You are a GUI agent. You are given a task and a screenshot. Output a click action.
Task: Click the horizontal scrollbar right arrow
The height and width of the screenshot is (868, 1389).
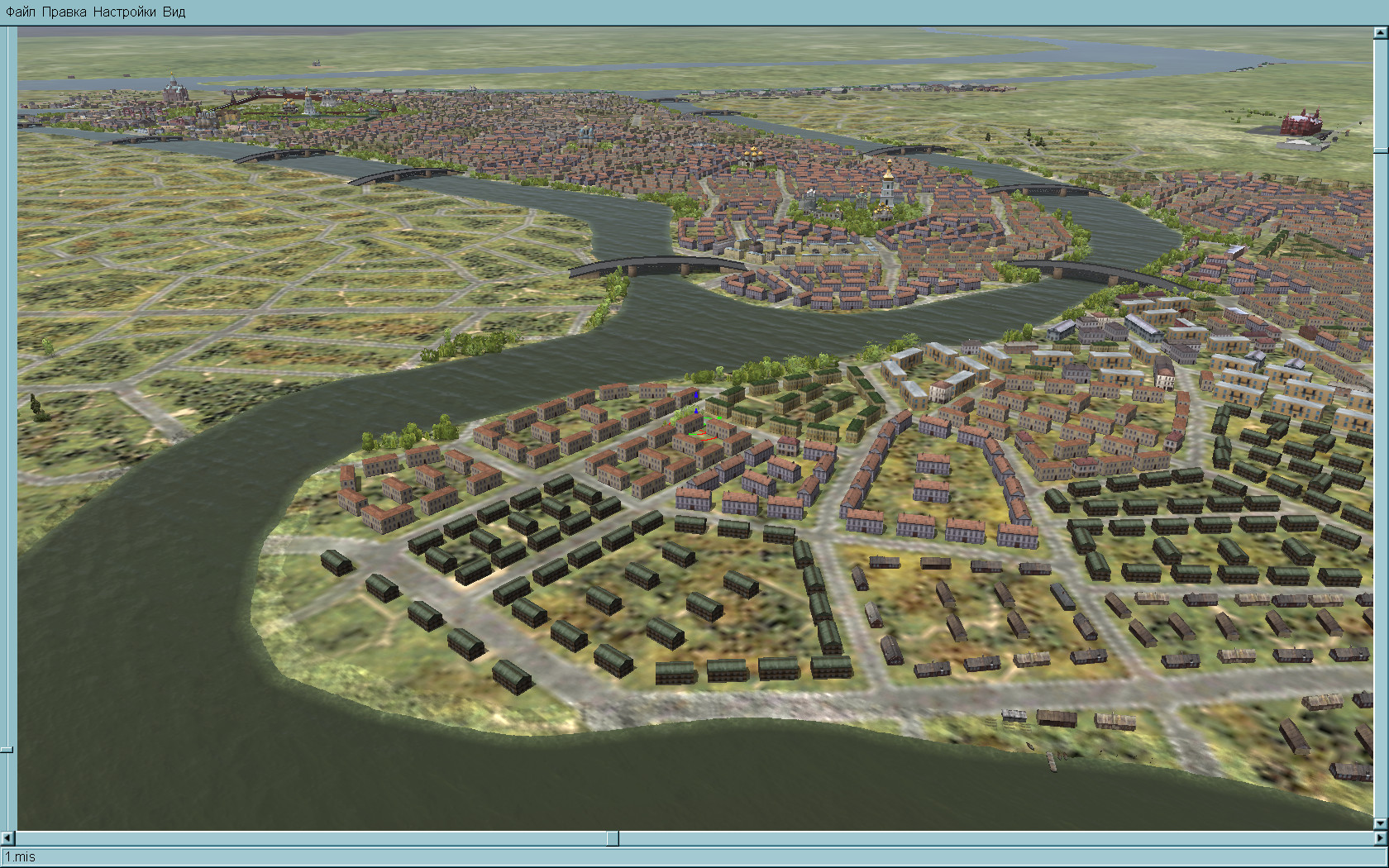pos(1380,838)
